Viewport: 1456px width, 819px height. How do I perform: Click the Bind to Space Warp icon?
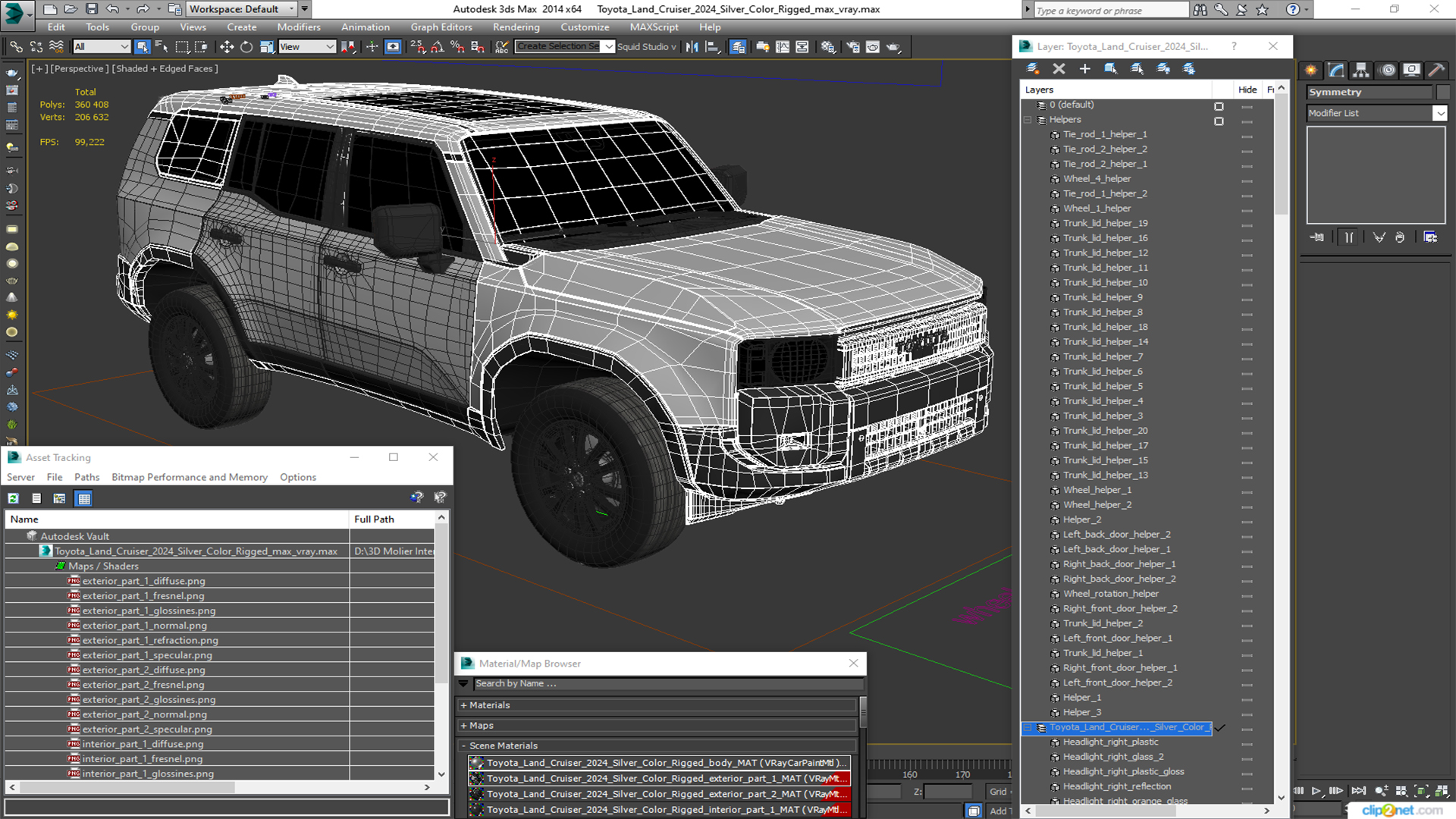(56, 47)
